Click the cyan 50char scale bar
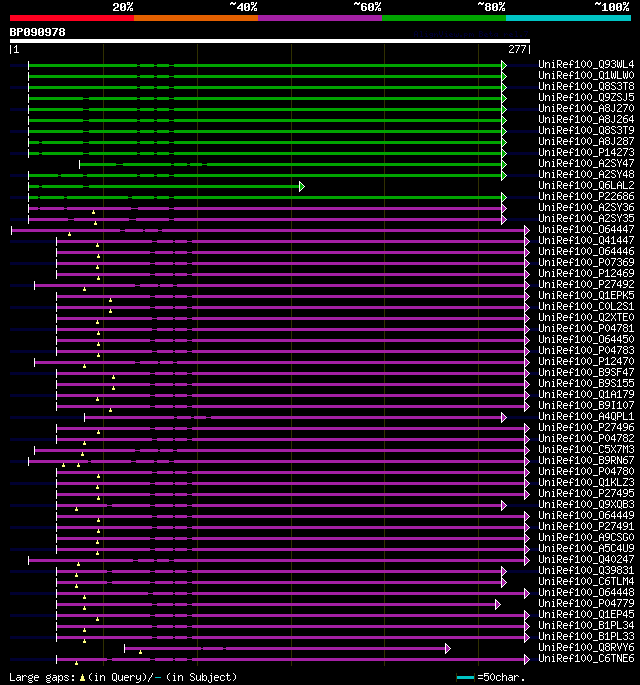The image size is (640, 685). tap(465, 678)
